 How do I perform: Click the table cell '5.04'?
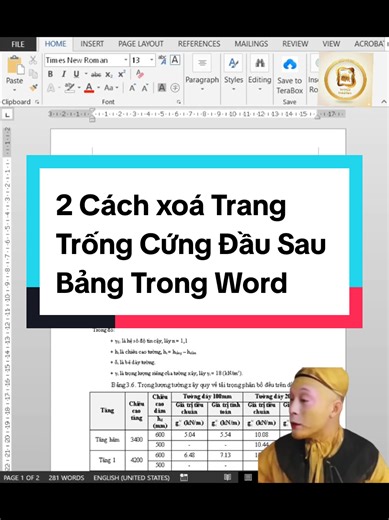[x=190, y=435]
